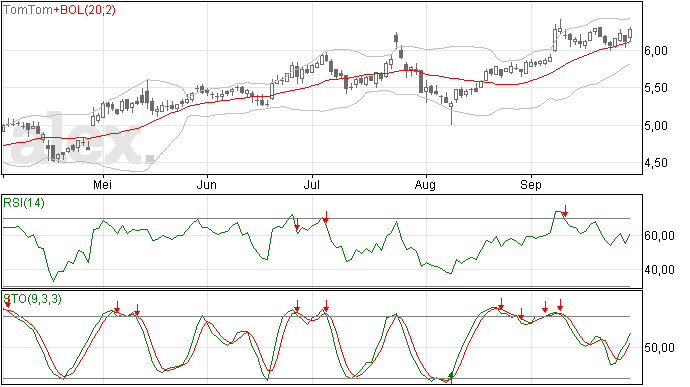This screenshot has height=387, width=690.
Task: Click the 6,00 price axis value
Action: pyautogui.click(x=656, y=51)
